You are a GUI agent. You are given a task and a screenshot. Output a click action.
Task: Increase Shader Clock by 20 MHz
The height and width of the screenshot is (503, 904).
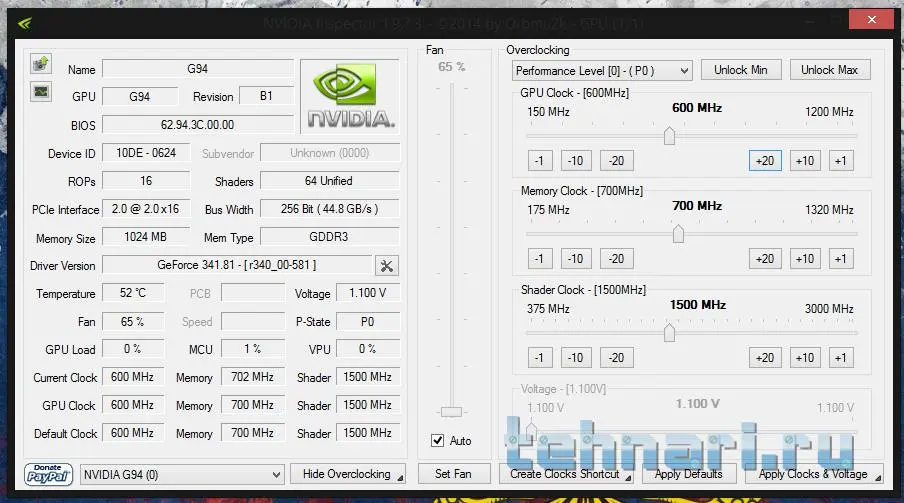tap(765, 358)
